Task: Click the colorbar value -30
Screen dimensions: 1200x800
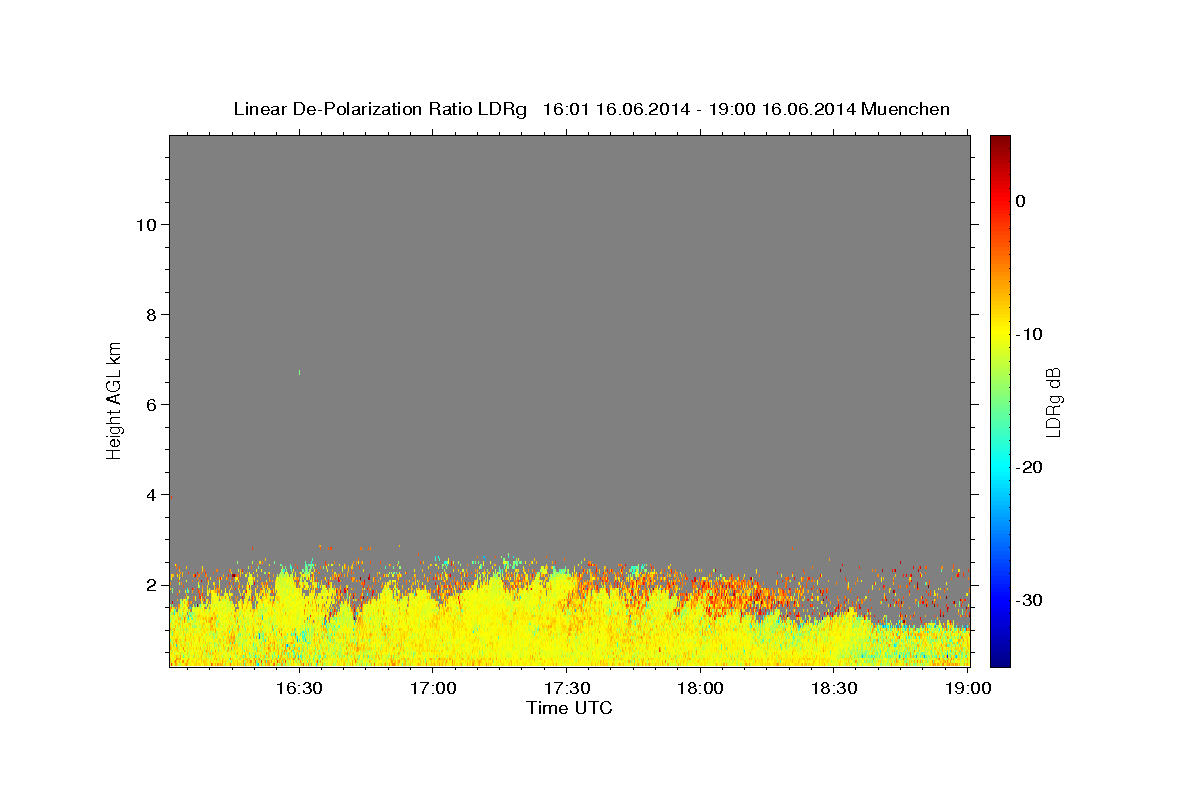Action: pos(1029,600)
